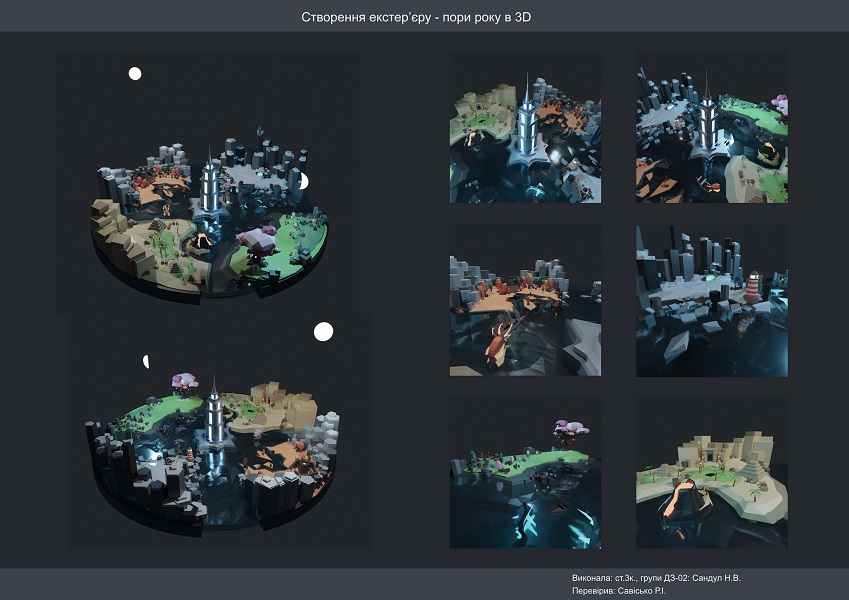The height and width of the screenshot is (600, 849).
Task: Select the top-right render of the tower with dark skyscrapers
Action: click(x=711, y=128)
